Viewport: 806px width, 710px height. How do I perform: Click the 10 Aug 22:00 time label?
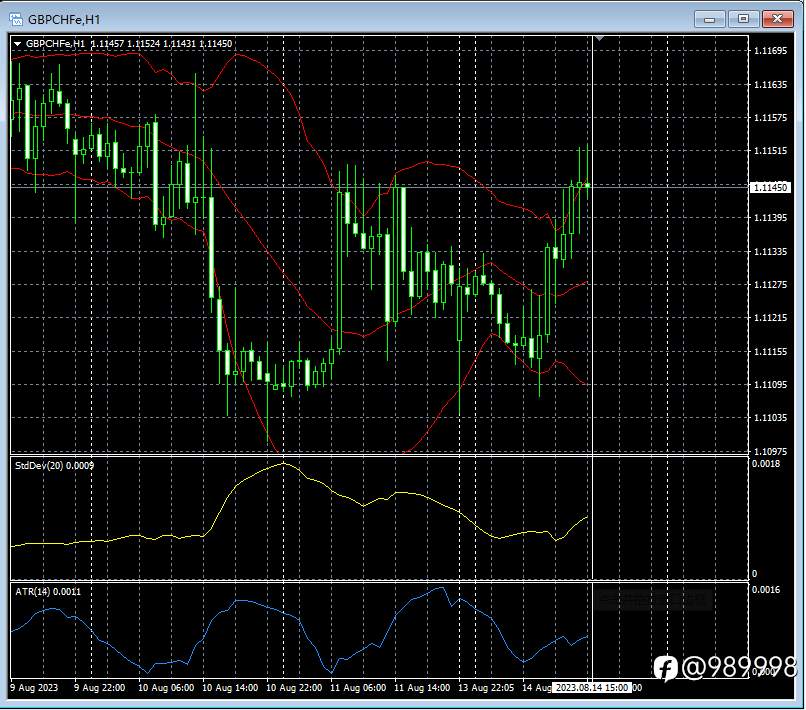pyautogui.click(x=294, y=688)
